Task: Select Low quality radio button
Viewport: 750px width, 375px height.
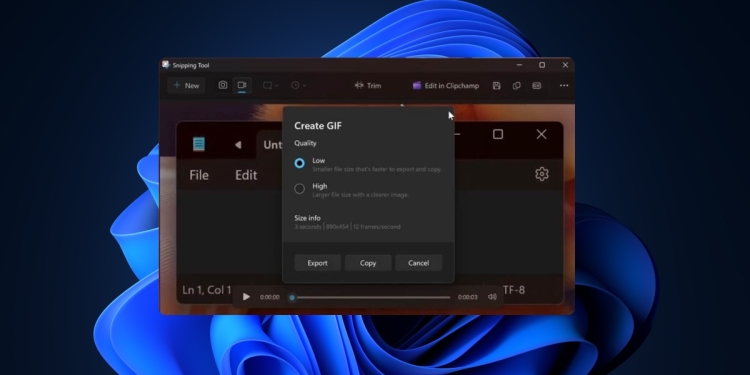Action: (299, 163)
